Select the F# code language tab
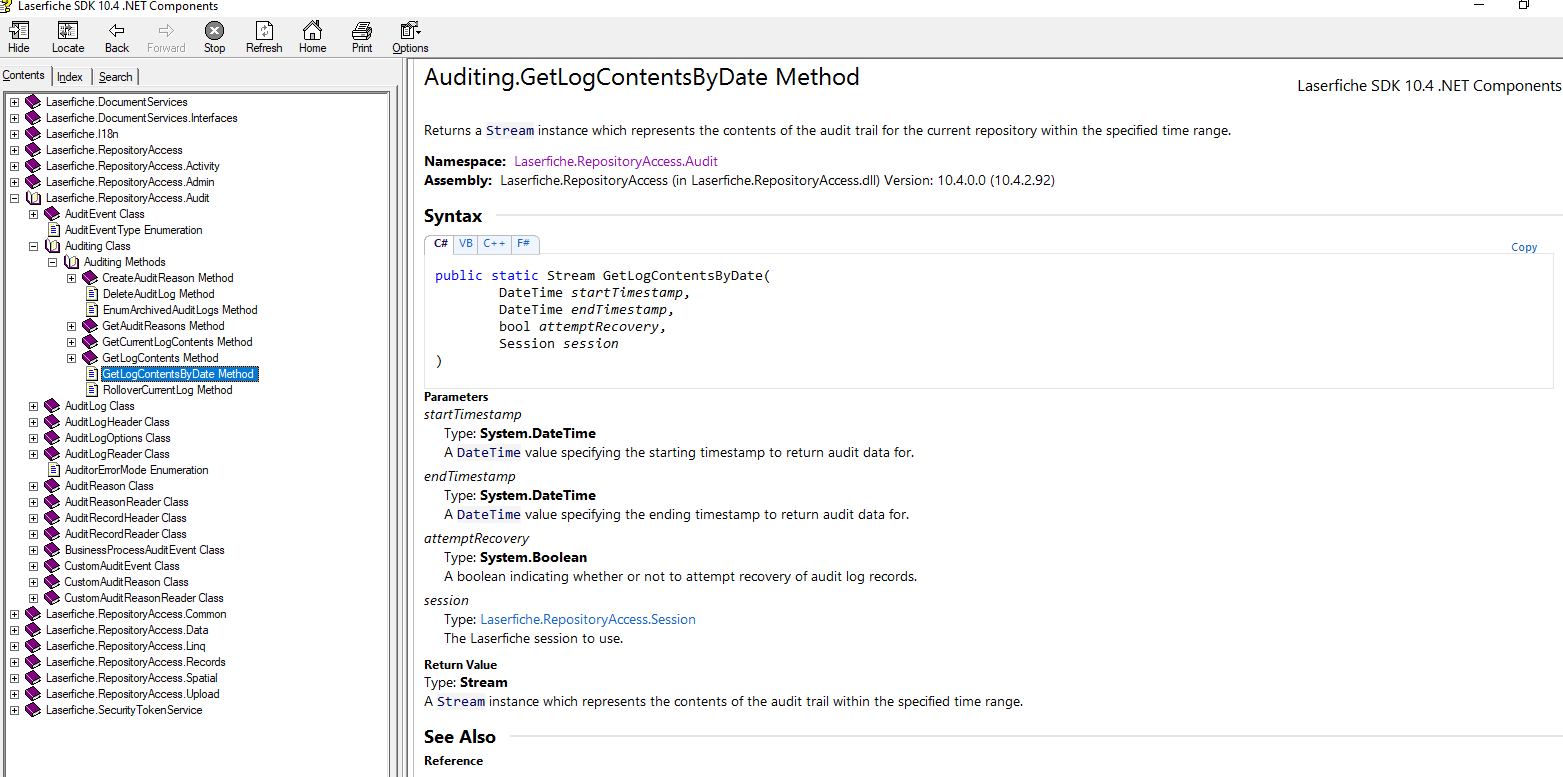 523,244
